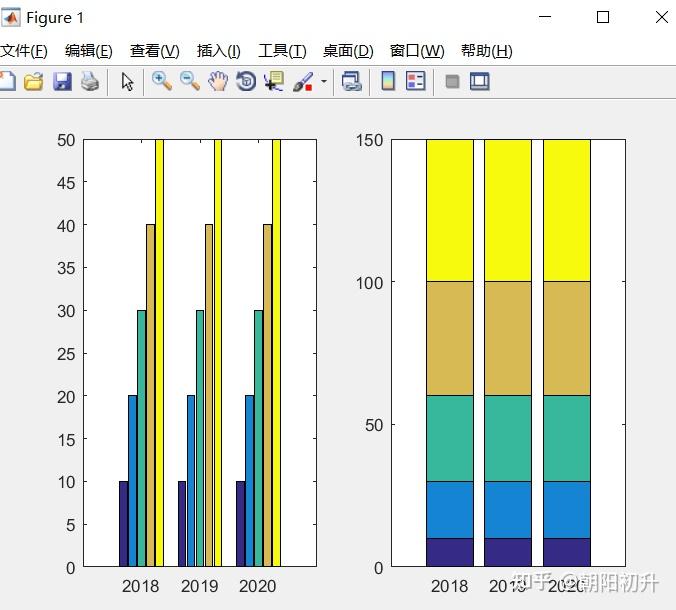Click the Link Plot toolbar icon

pos(351,81)
